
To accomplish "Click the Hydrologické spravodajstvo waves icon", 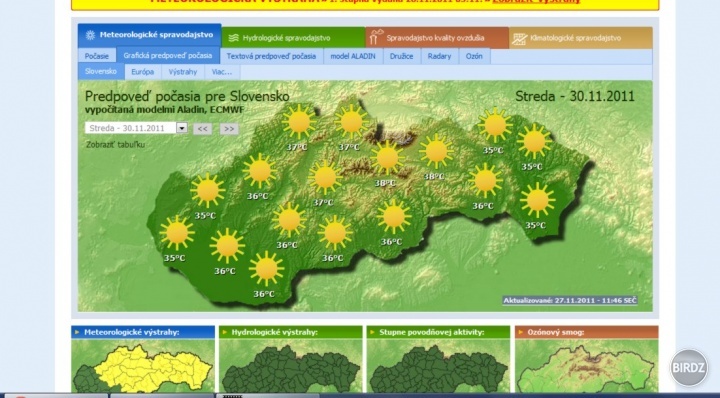I will tap(234, 38).
